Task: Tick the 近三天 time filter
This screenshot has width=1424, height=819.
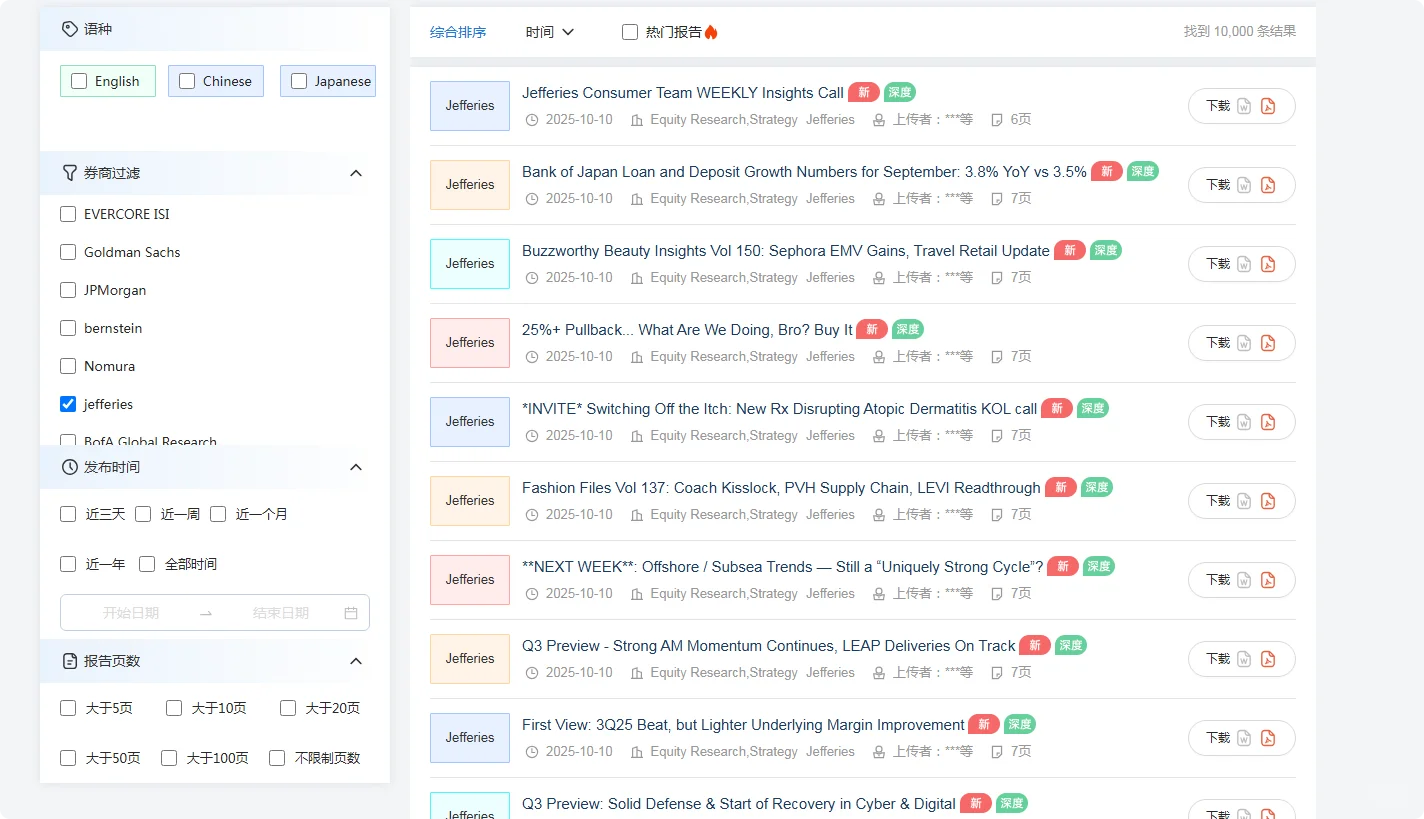Action: pyautogui.click(x=68, y=514)
